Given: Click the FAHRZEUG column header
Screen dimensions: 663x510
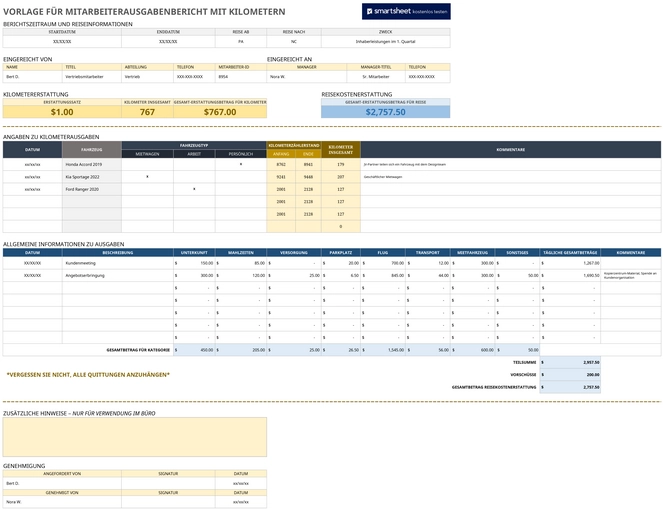Looking at the screenshot, I should click(x=92, y=150).
